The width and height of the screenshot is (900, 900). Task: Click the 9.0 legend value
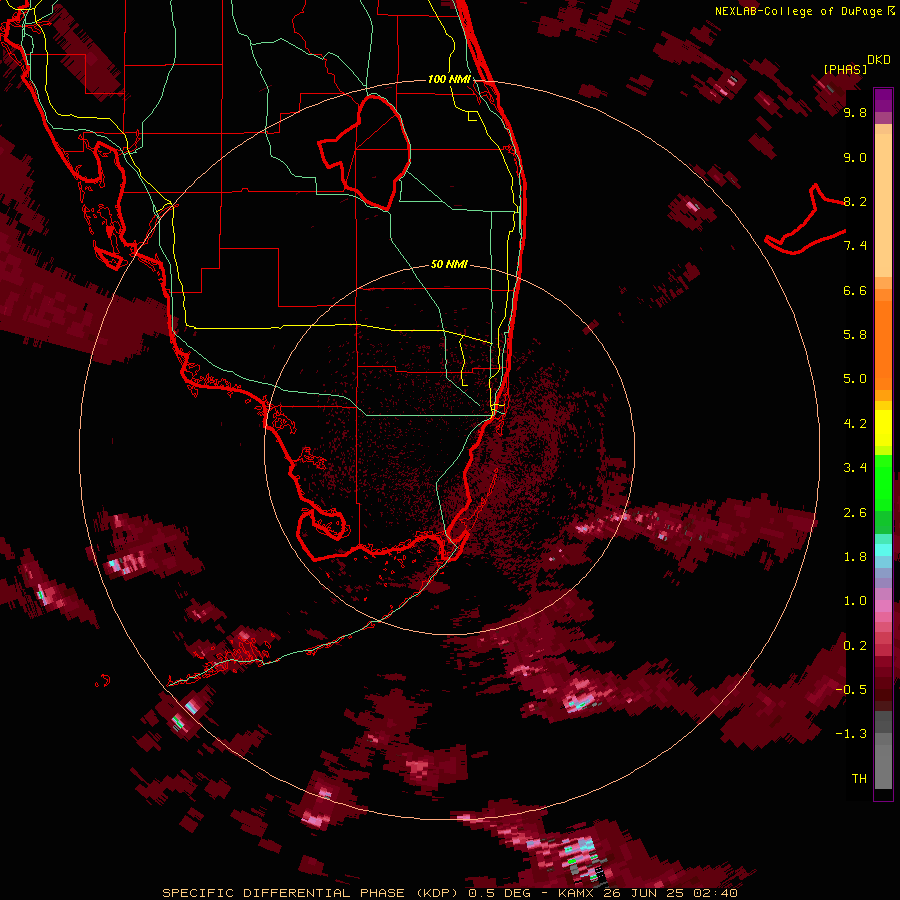click(855, 157)
